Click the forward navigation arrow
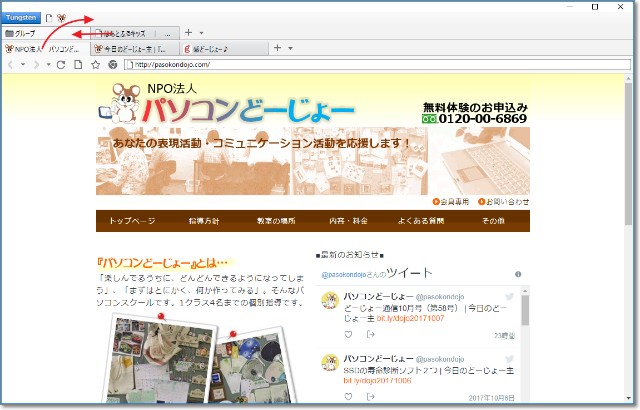The height and width of the screenshot is (410, 640). click(x=35, y=64)
